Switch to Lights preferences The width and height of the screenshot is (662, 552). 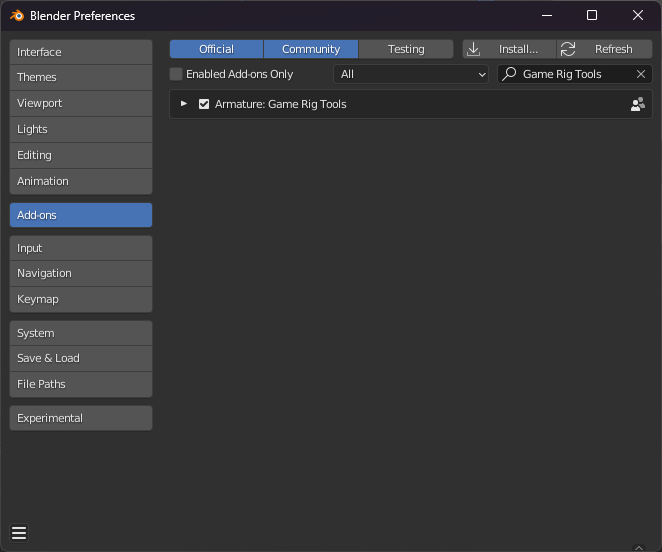coord(81,129)
